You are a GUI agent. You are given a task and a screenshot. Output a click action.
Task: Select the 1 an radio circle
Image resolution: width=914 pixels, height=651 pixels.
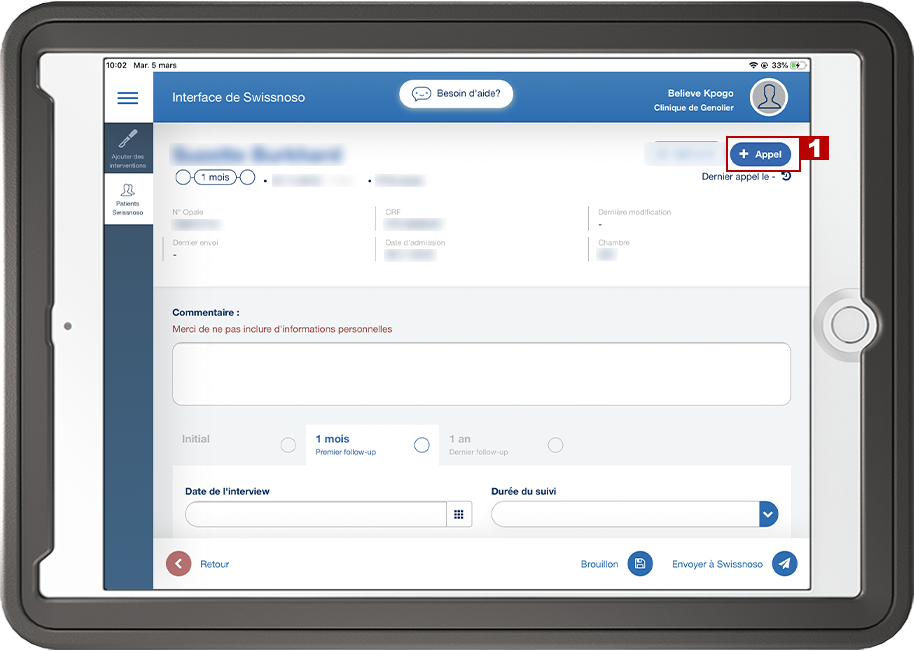(556, 445)
